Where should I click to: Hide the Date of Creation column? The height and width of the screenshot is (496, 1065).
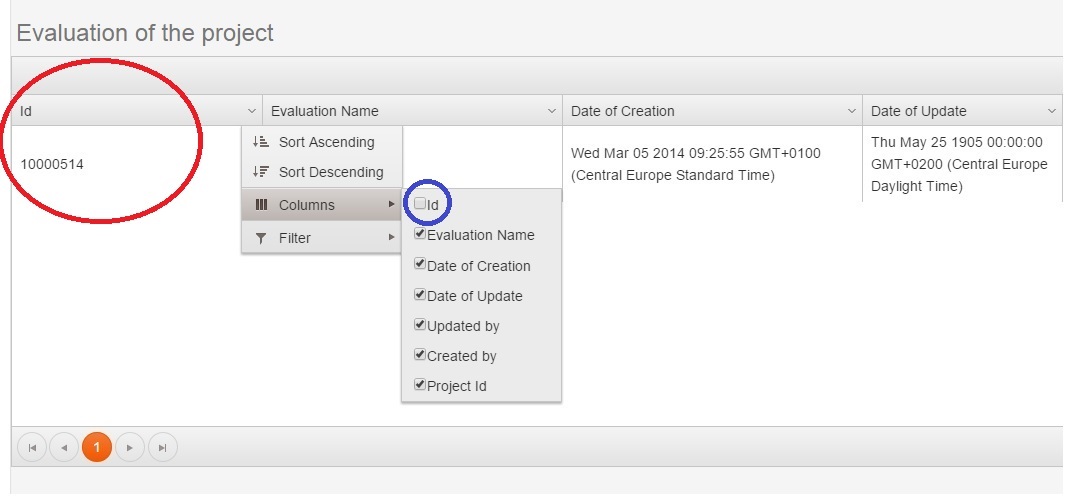tap(420, 265)
